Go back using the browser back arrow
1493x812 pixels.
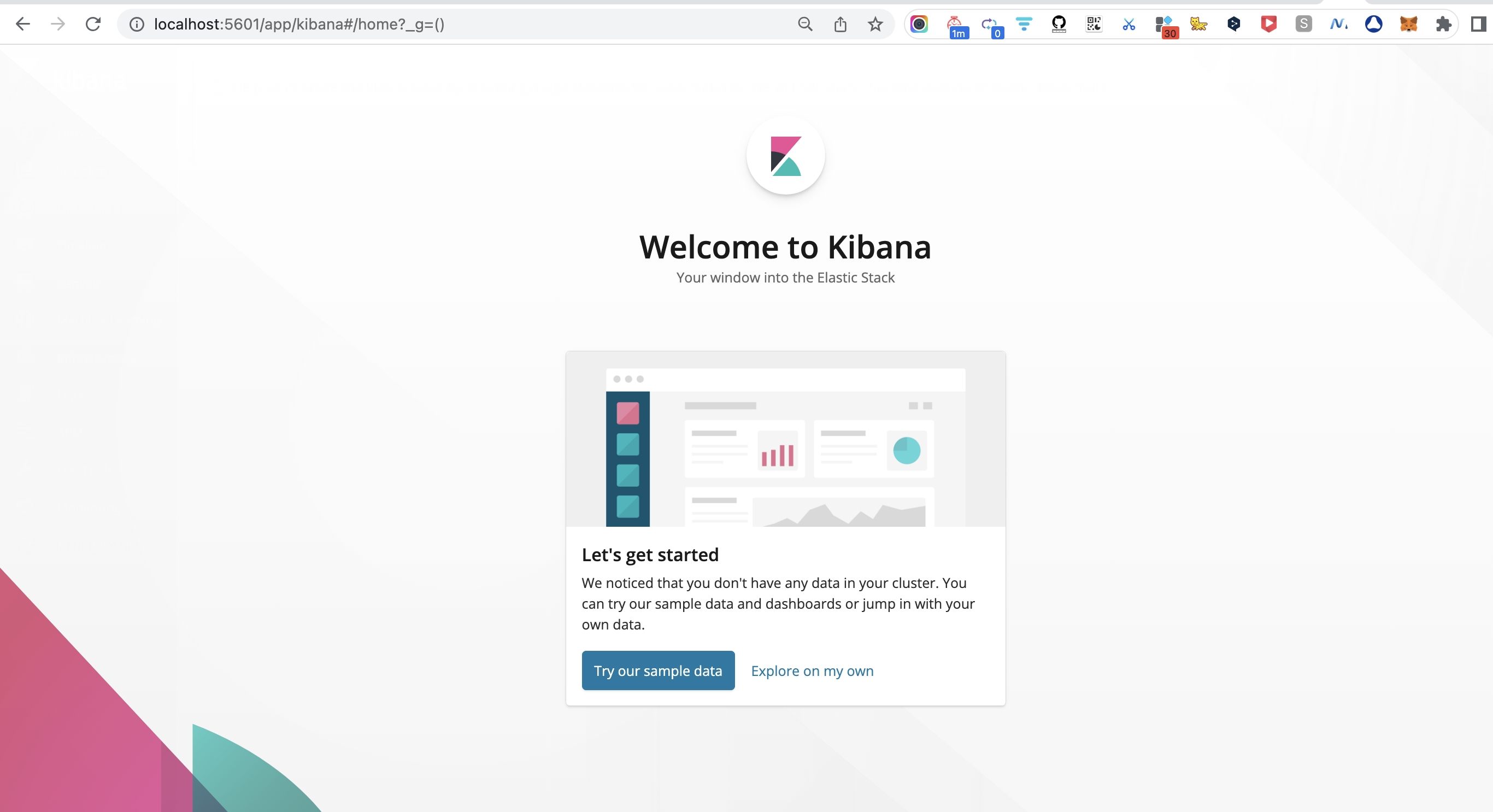coord(22,23)
